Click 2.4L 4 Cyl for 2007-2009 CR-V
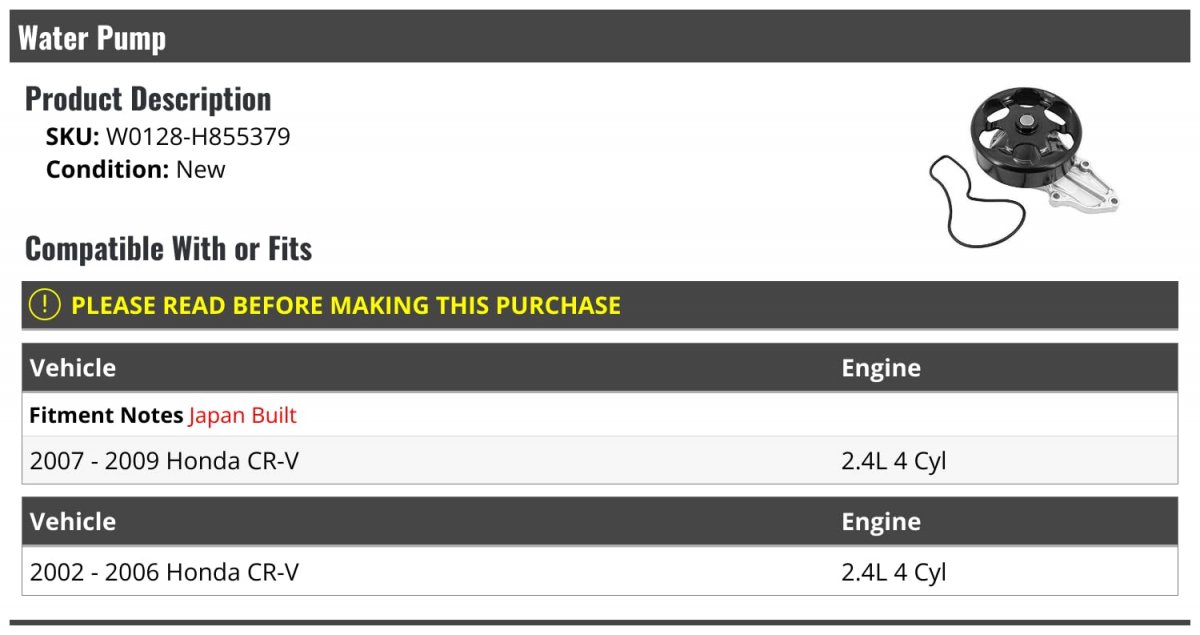Viewport: 1200px width, 635px height. coord(894,461)
